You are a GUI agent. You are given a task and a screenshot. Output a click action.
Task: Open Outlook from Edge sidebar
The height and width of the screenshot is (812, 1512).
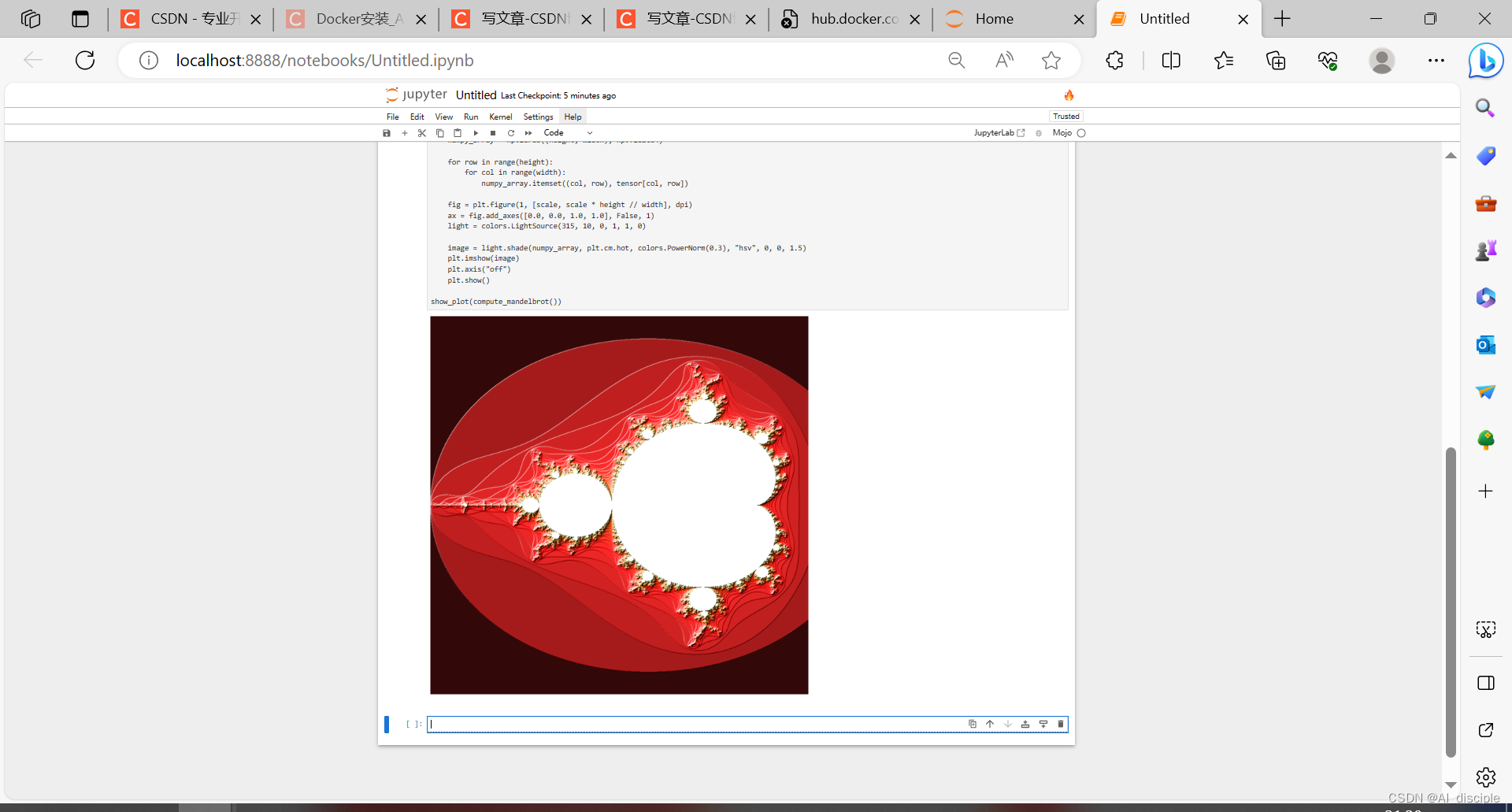pyautogui.click(x=1485, y=345)
